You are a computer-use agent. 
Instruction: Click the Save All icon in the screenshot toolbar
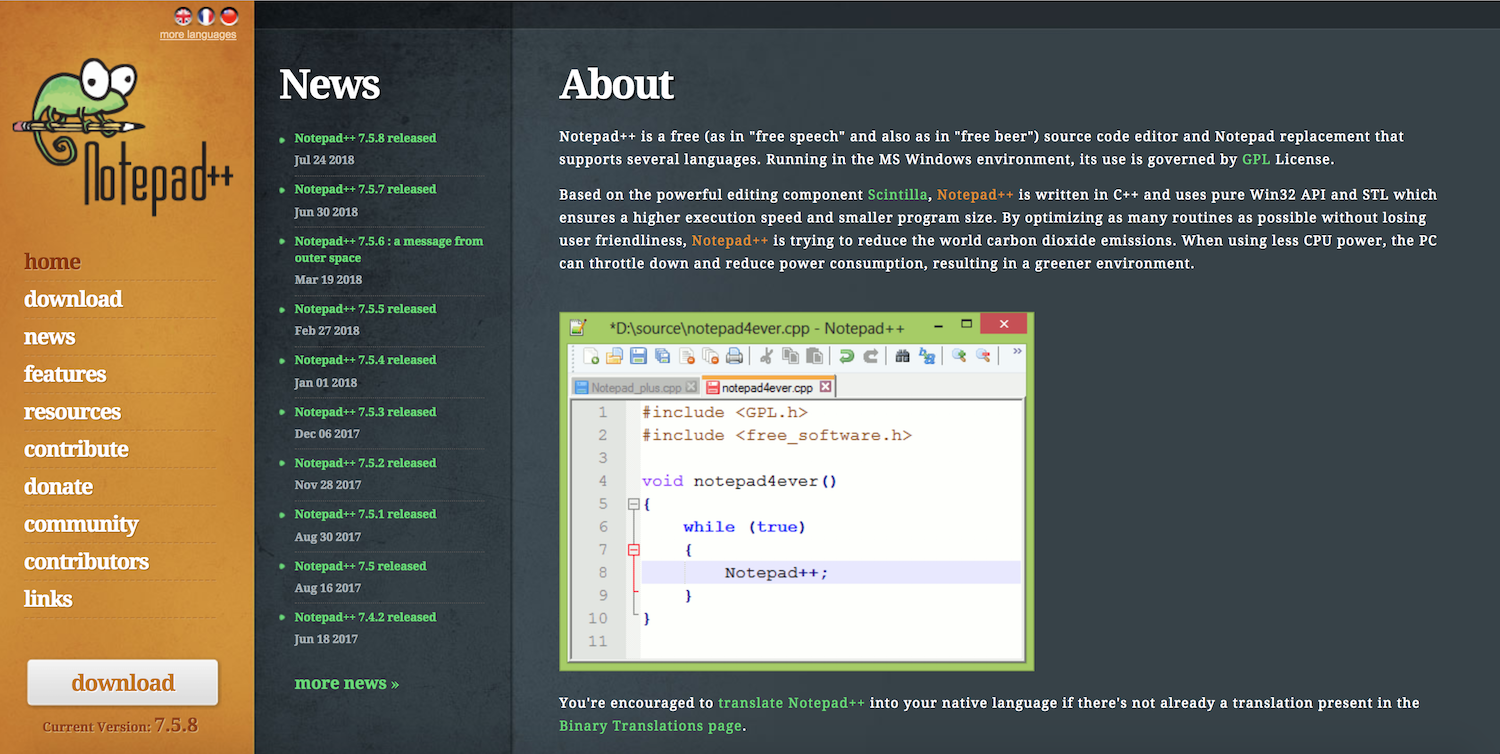[662, 356]
